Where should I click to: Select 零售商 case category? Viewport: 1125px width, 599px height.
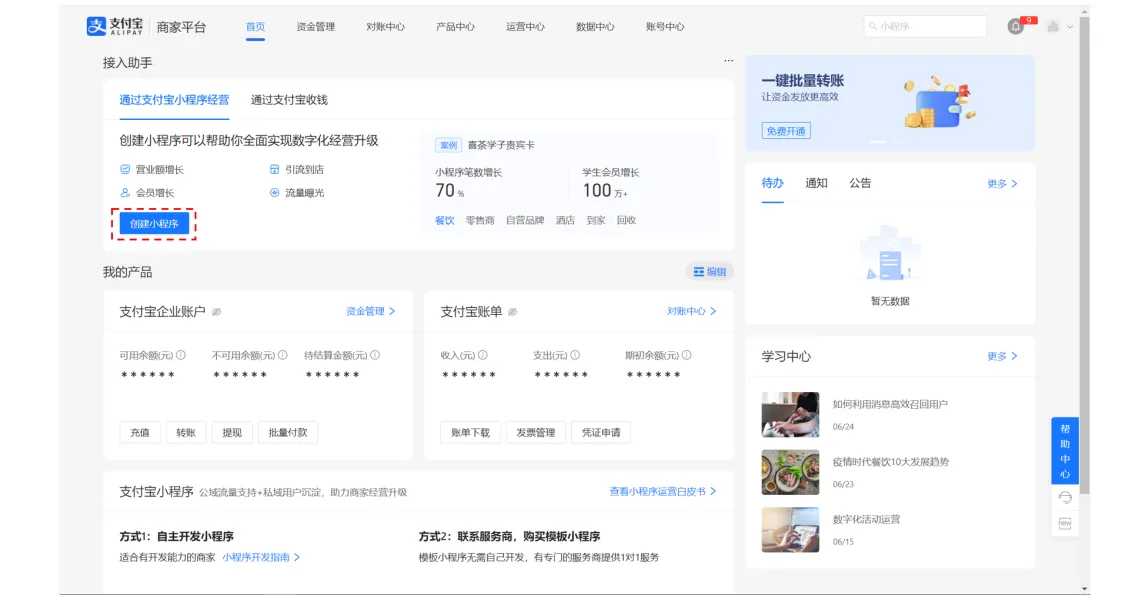pyautogui.click(x=480, y=220)
